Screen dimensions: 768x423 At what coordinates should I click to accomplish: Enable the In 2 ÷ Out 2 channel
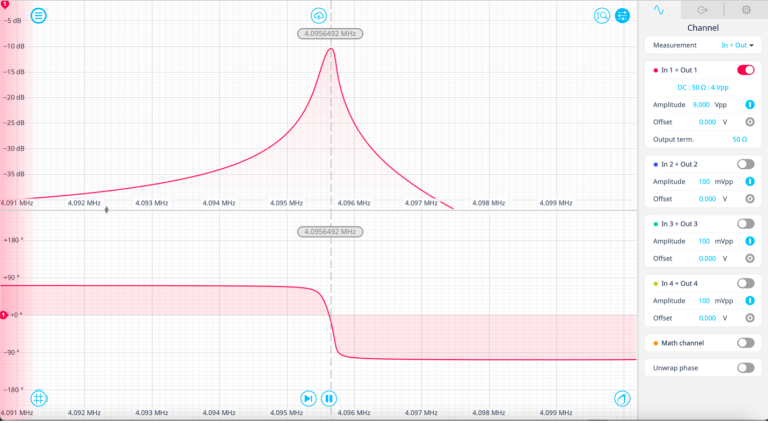coord(745,164)
